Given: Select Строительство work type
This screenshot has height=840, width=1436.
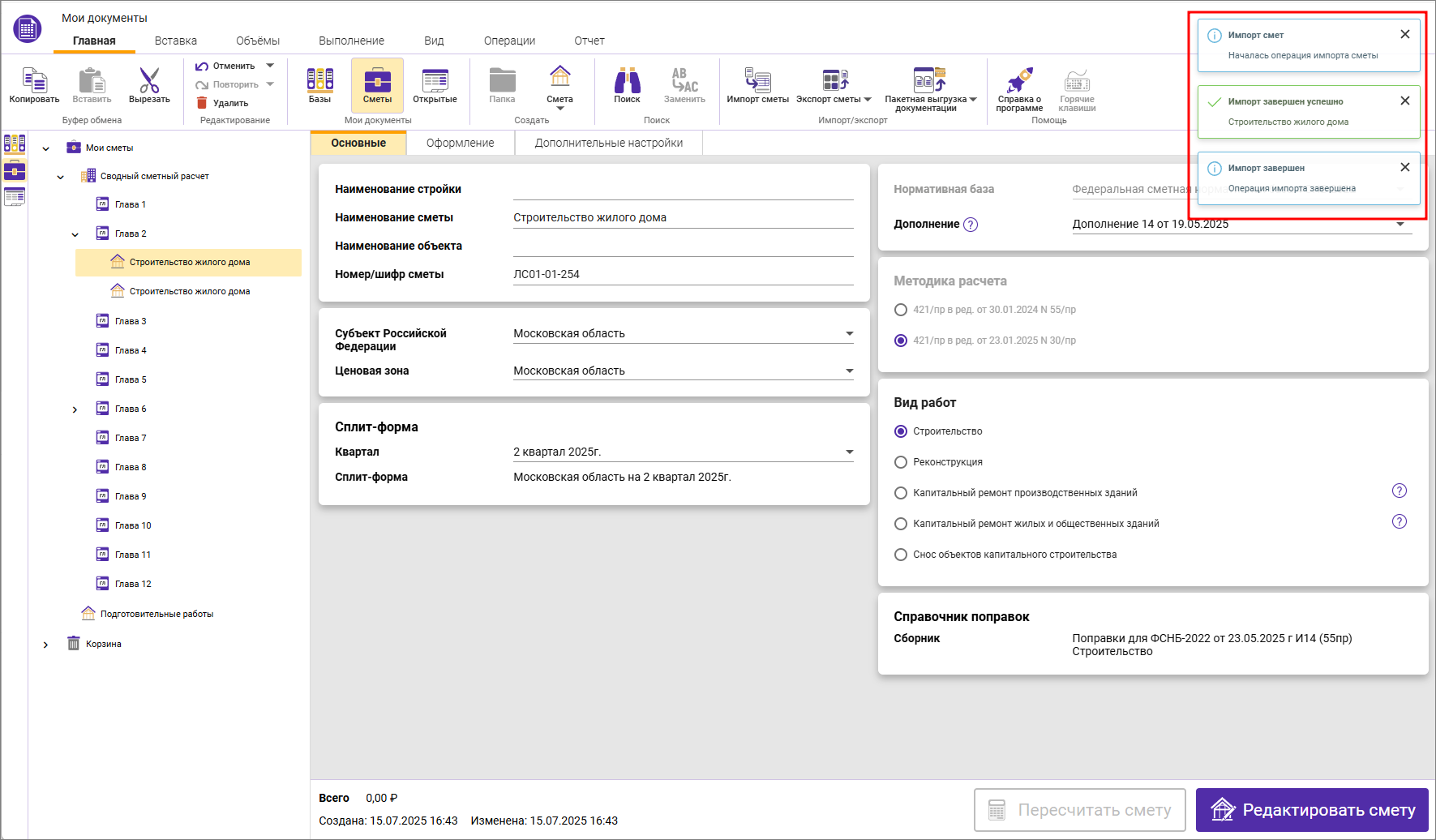Looking at the screenshot, I should tap(901, 431).
